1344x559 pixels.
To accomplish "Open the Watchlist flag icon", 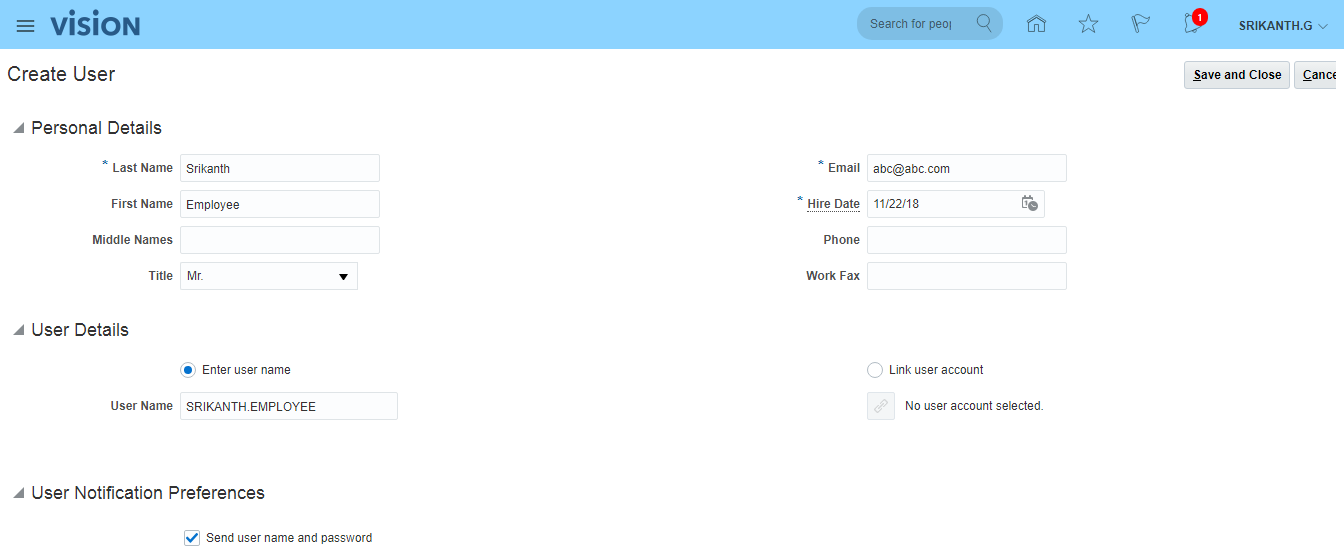I will [x=1140, y=24].
